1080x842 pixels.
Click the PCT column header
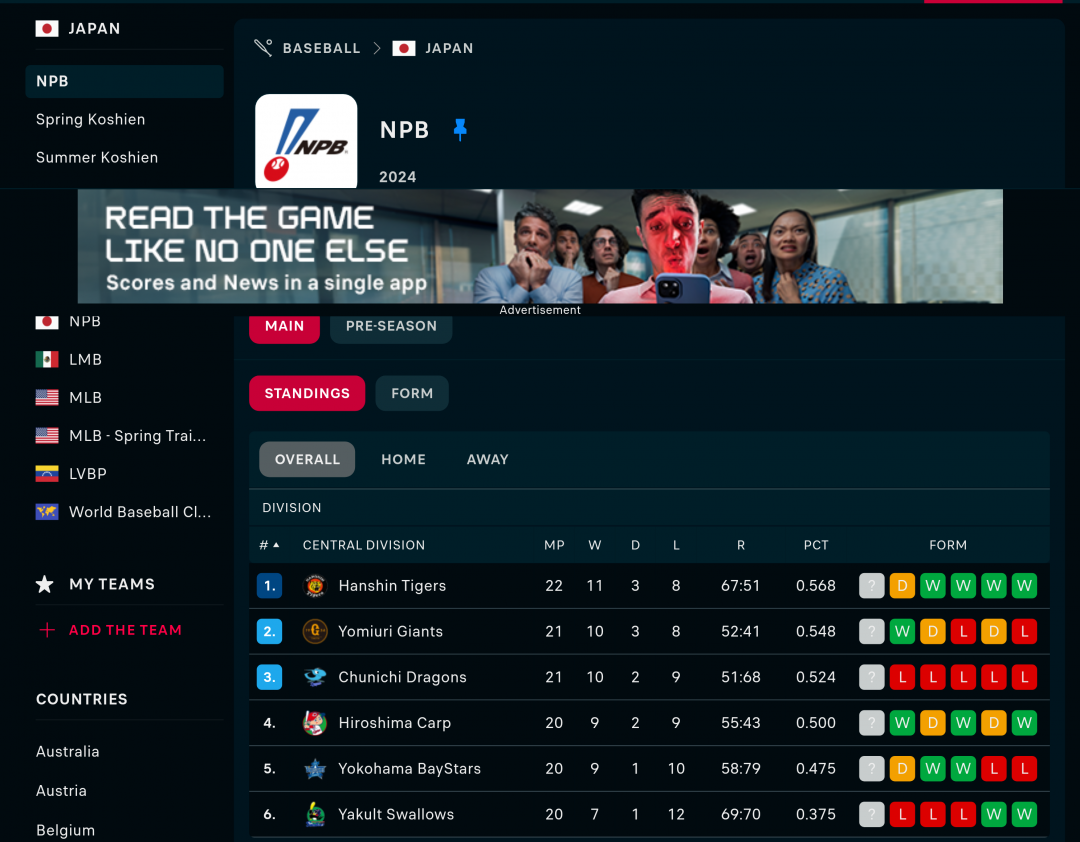tap(816, 545)
